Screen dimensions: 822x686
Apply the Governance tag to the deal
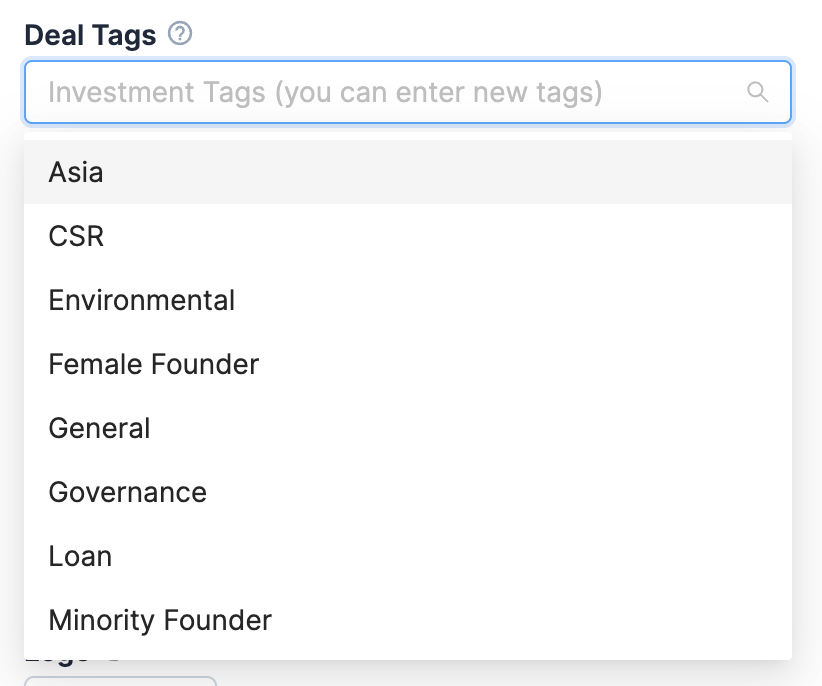tap(127, 493)
